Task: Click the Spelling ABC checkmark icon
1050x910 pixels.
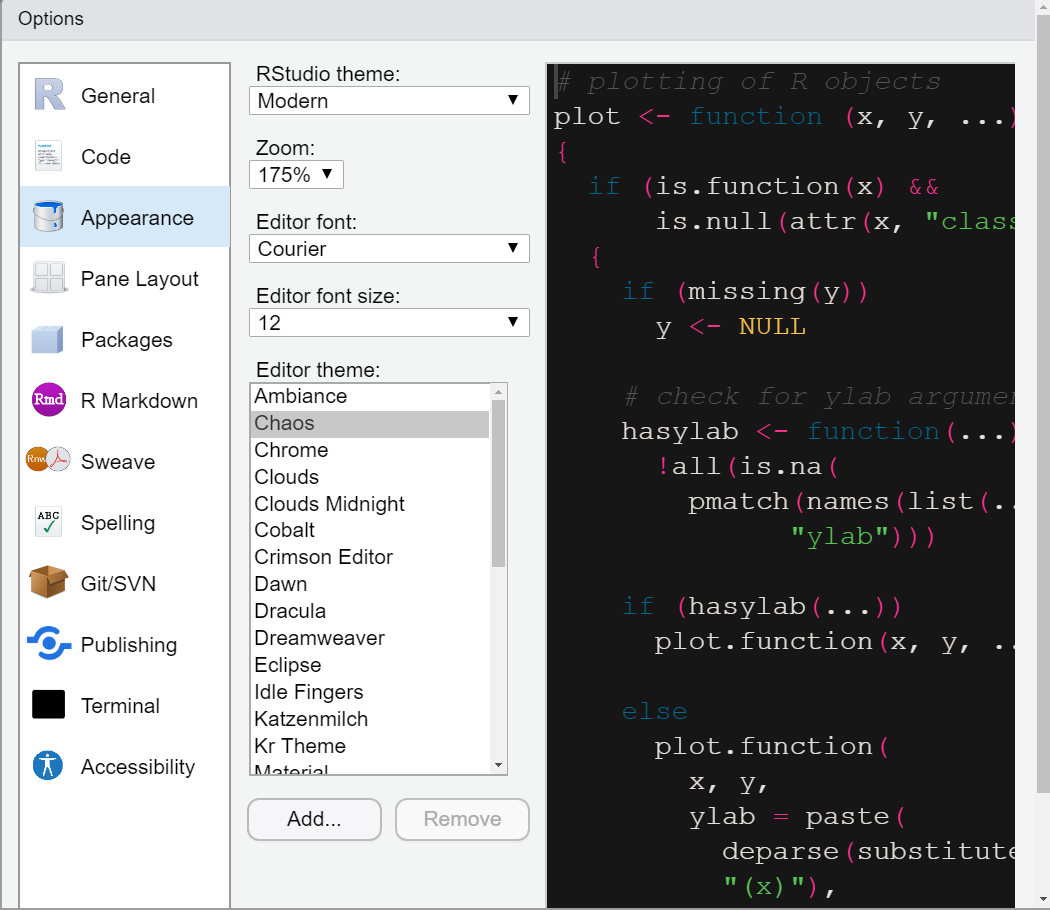Action: [48, 522]
